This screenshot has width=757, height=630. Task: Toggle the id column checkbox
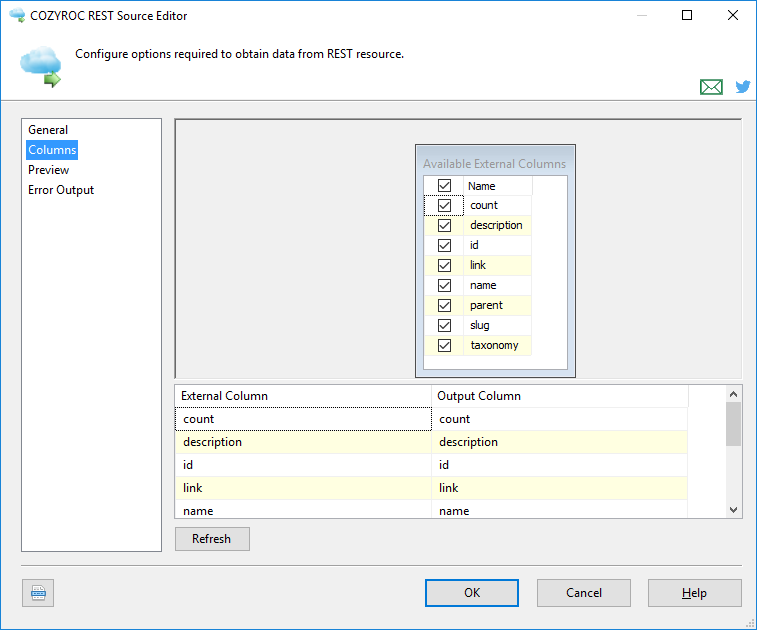[x=444, y=245]
